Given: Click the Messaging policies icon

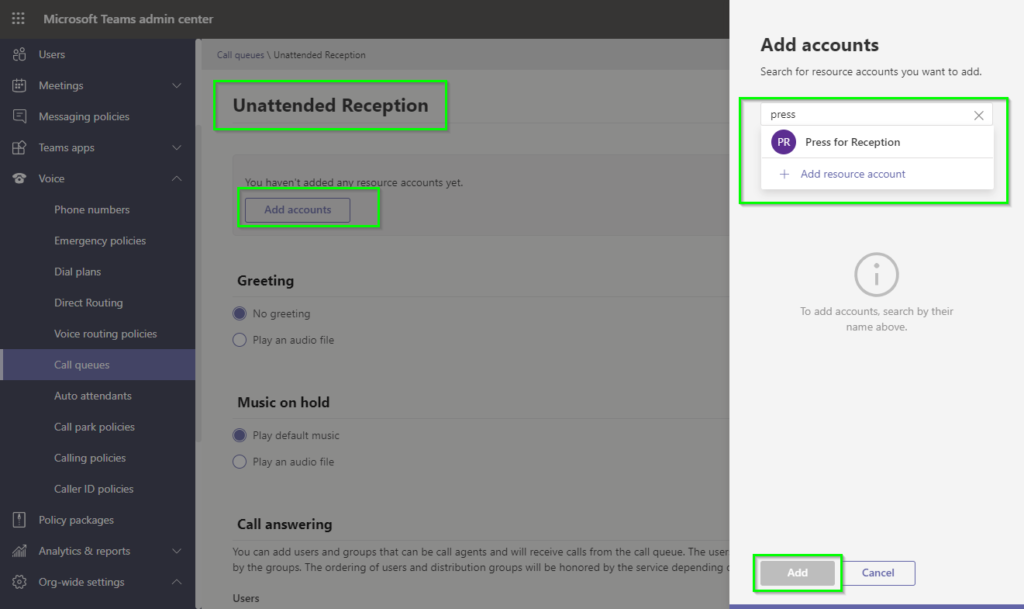Looking at the screenshot, I should (x=19, y=117).
